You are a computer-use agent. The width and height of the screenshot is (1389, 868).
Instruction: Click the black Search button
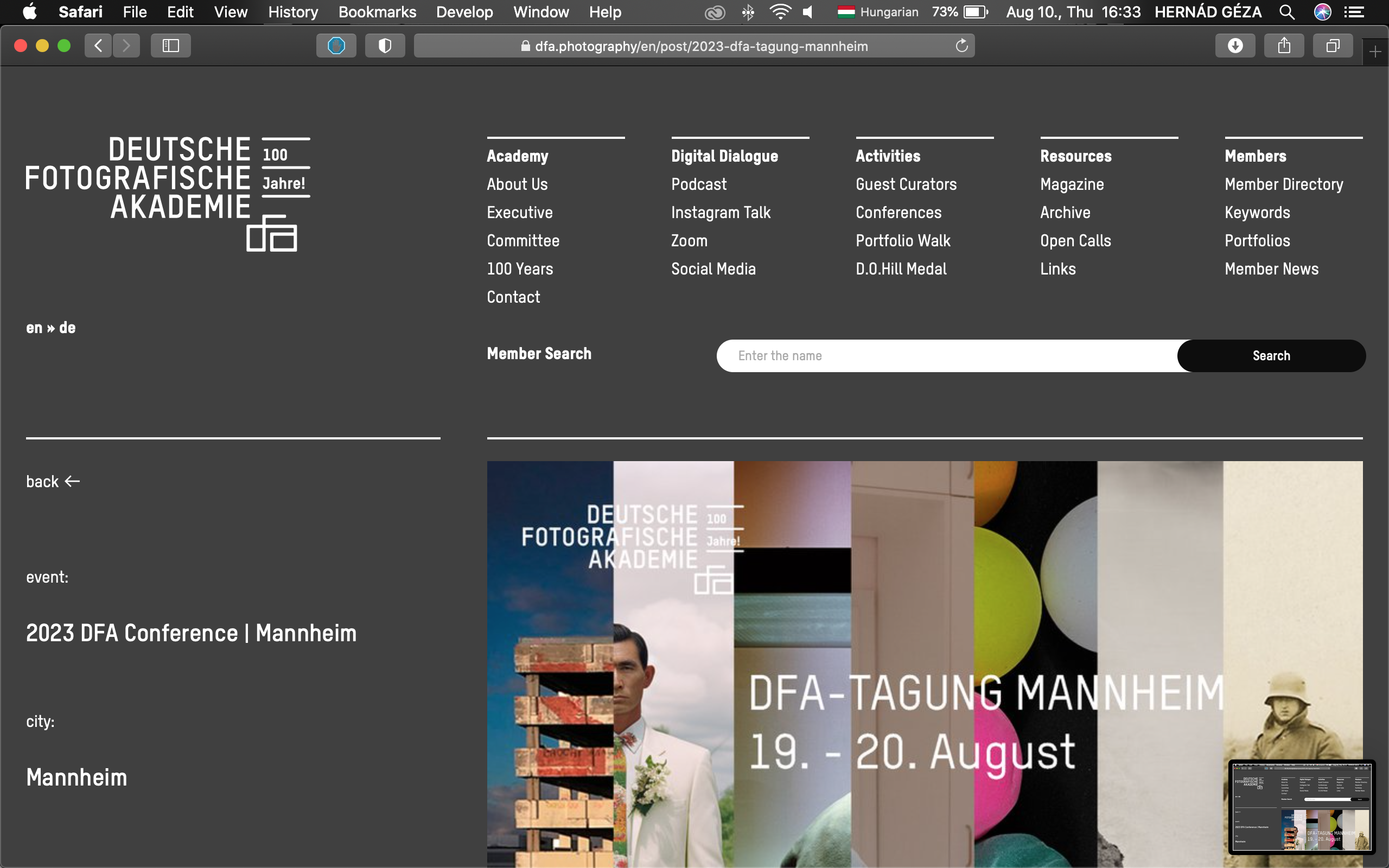[1271, 356]
